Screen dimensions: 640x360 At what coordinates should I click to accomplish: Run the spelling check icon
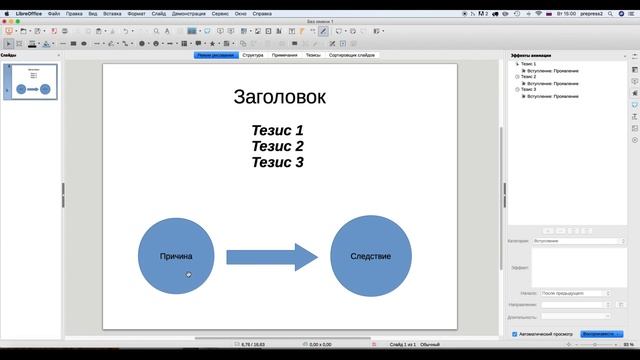[167, 31]
